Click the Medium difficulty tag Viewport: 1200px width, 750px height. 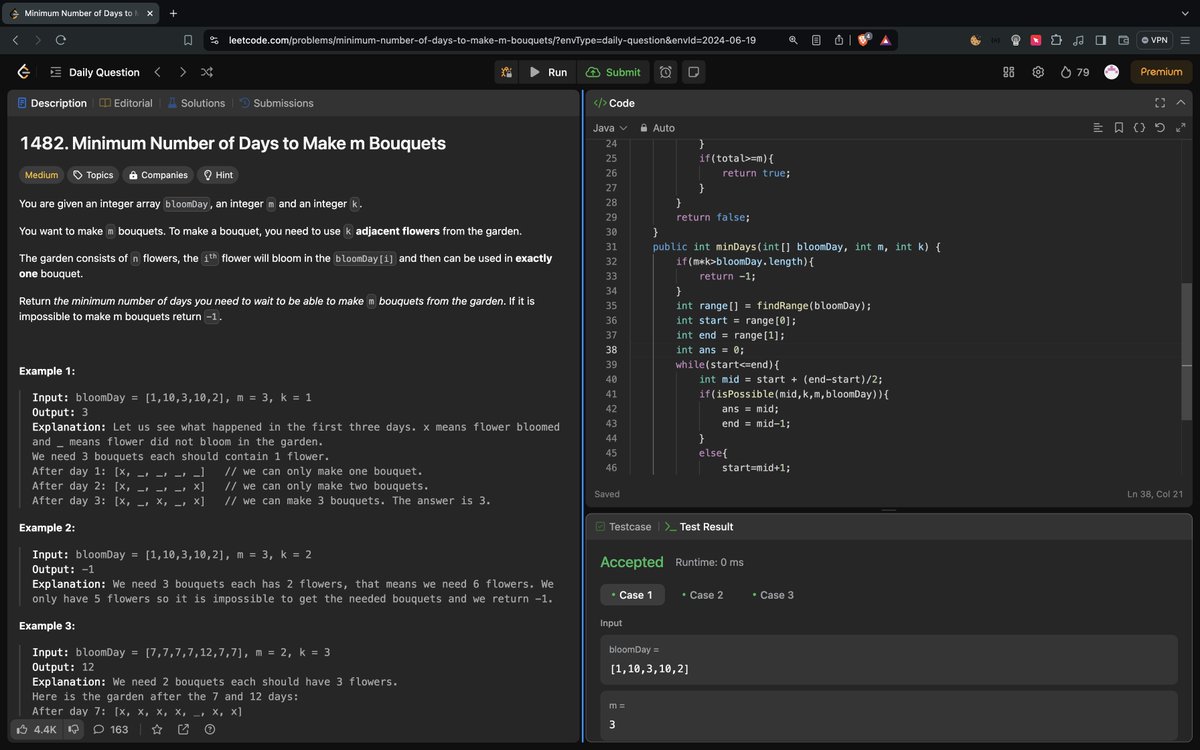tap(41, 175)
